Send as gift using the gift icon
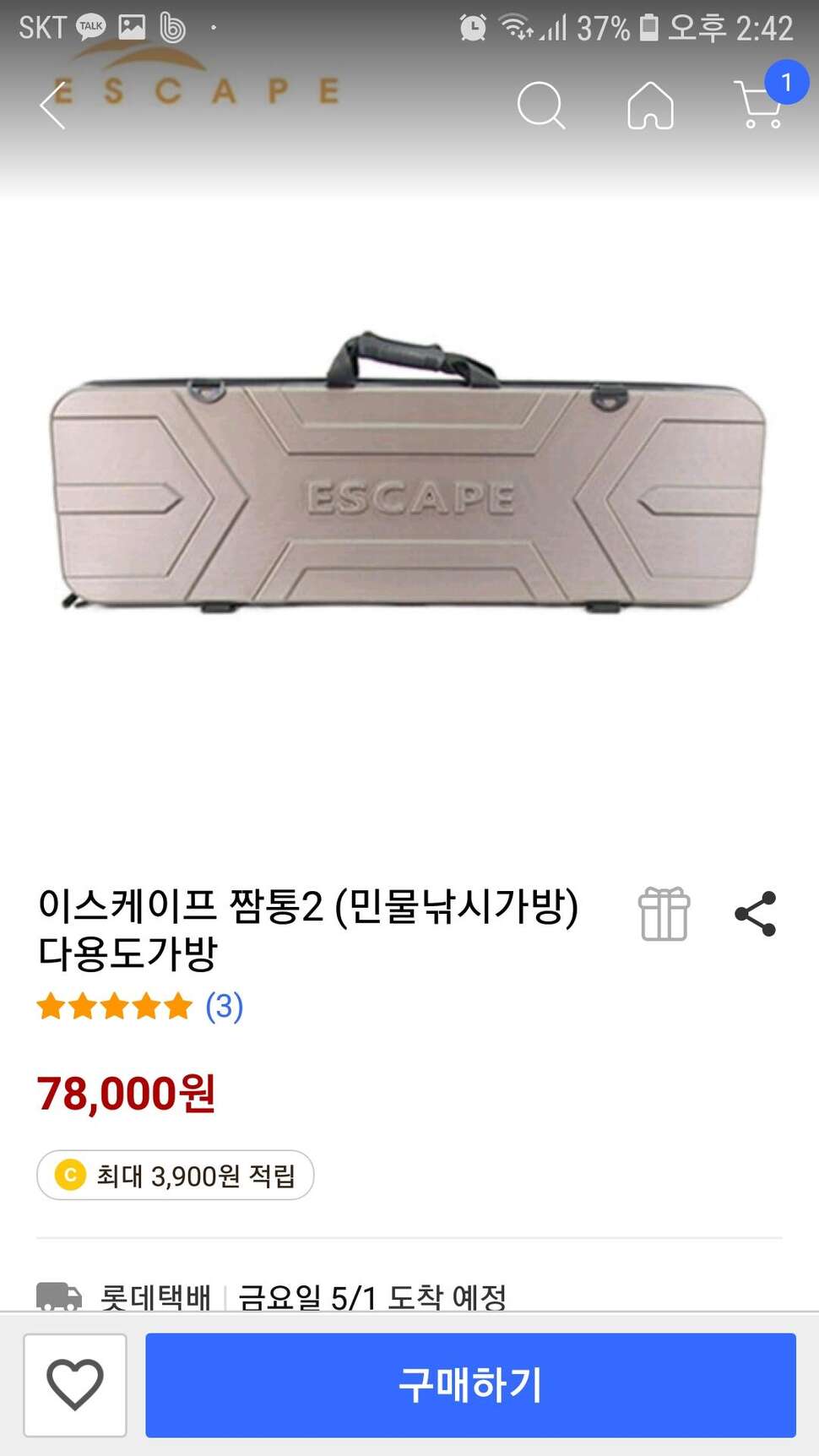The width and height of the screenshot is (819, 1456). (x=664, y=914)
